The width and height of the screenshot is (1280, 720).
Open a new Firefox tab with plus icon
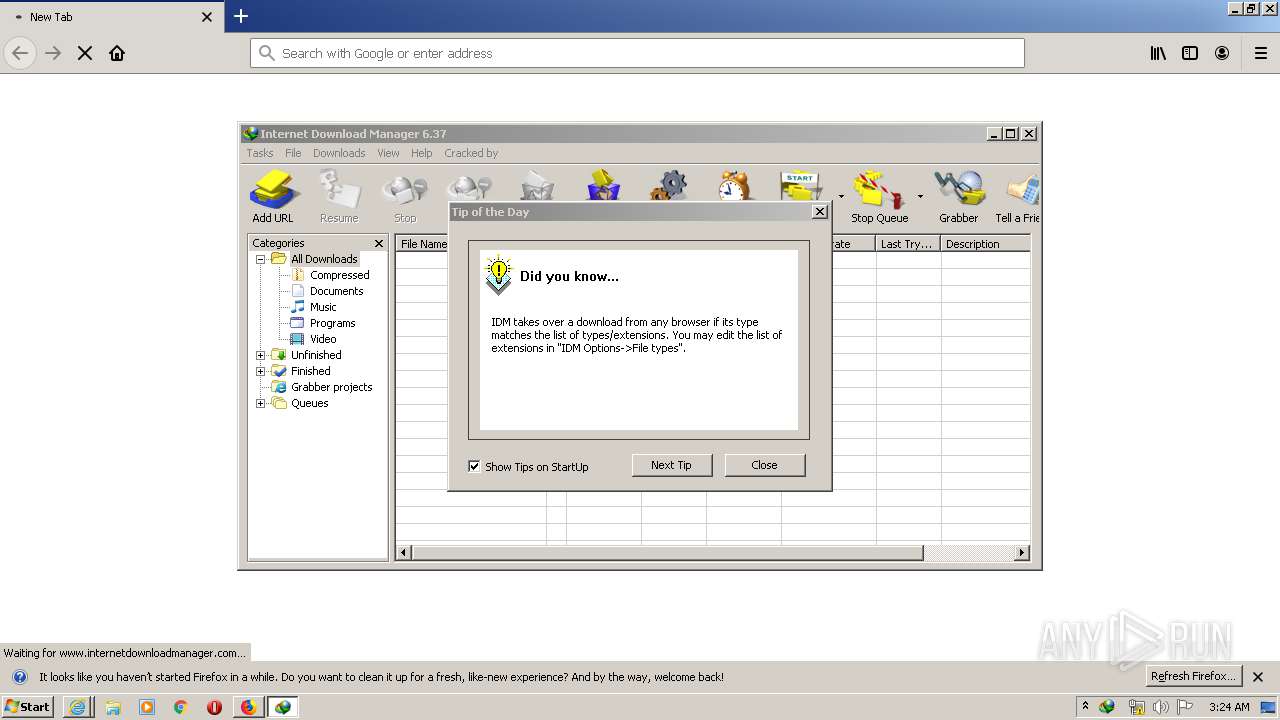pos(241,16)
